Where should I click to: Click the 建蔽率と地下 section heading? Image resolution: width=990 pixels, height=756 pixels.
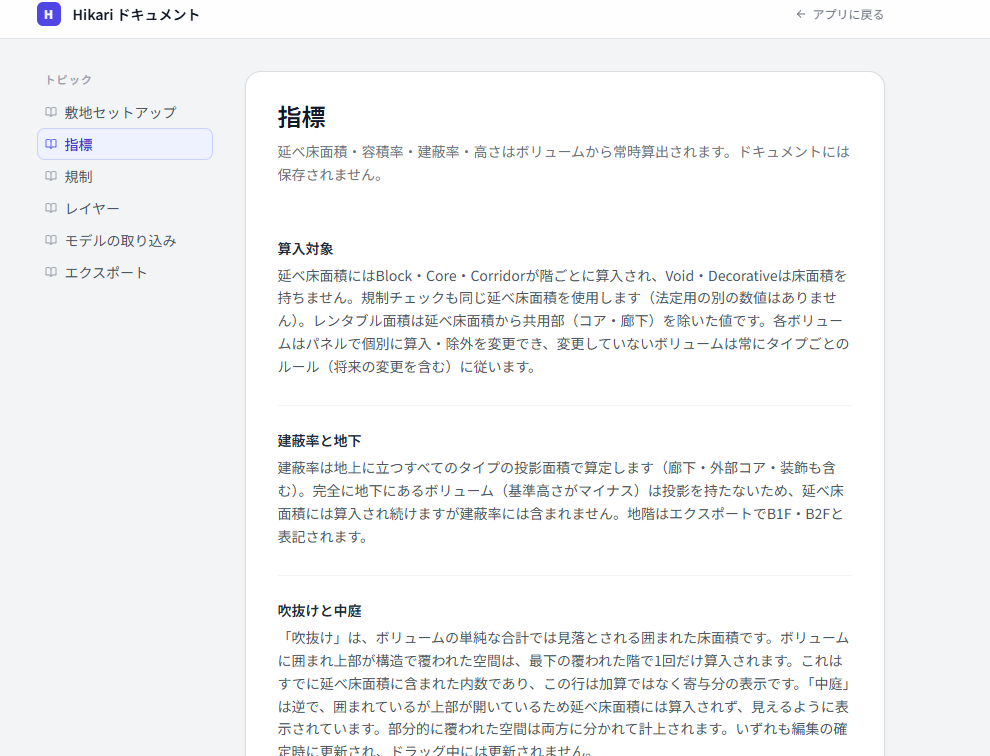coord(319,441)
